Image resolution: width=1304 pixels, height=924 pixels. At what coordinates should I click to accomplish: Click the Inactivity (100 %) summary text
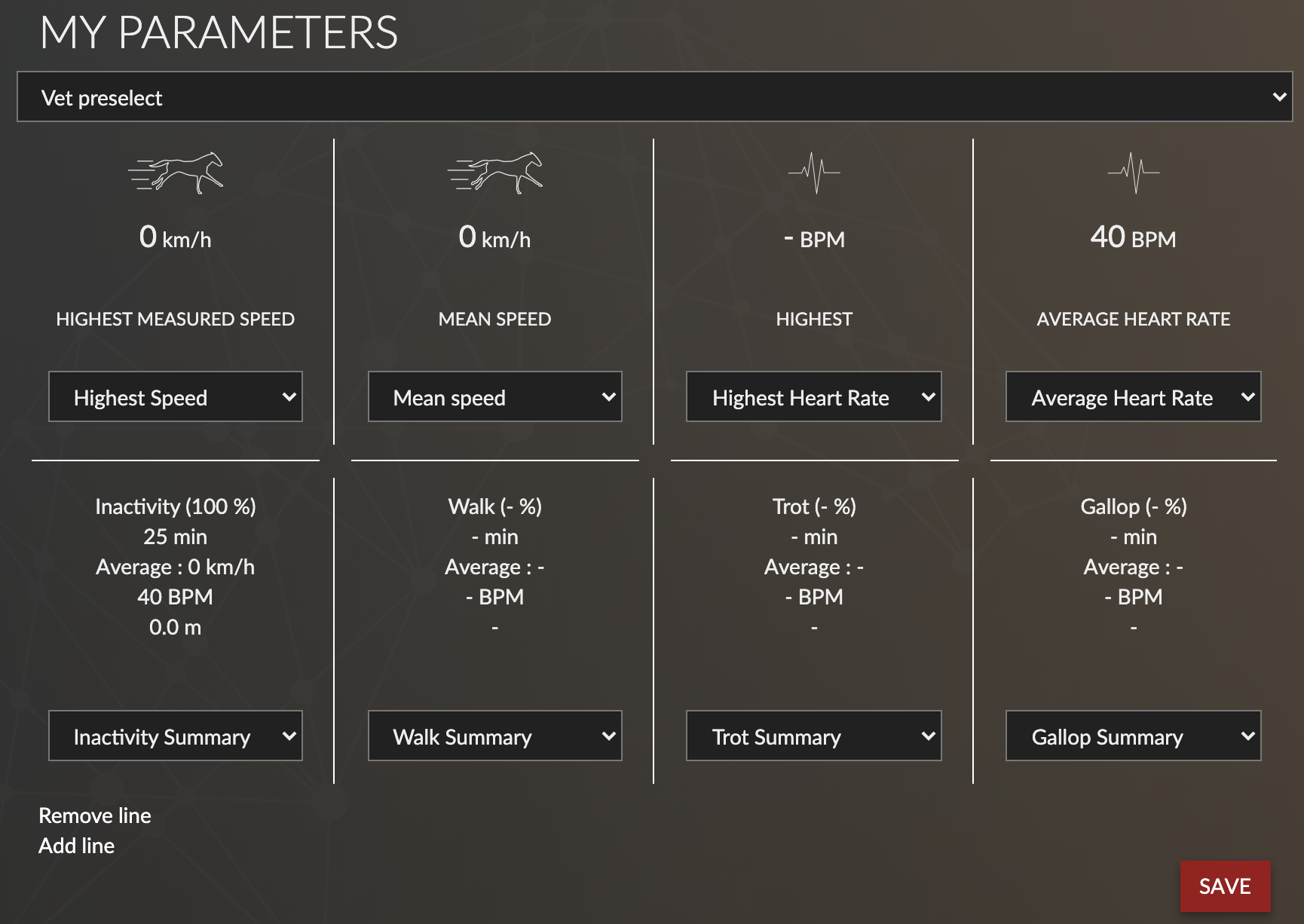(175, 506)
